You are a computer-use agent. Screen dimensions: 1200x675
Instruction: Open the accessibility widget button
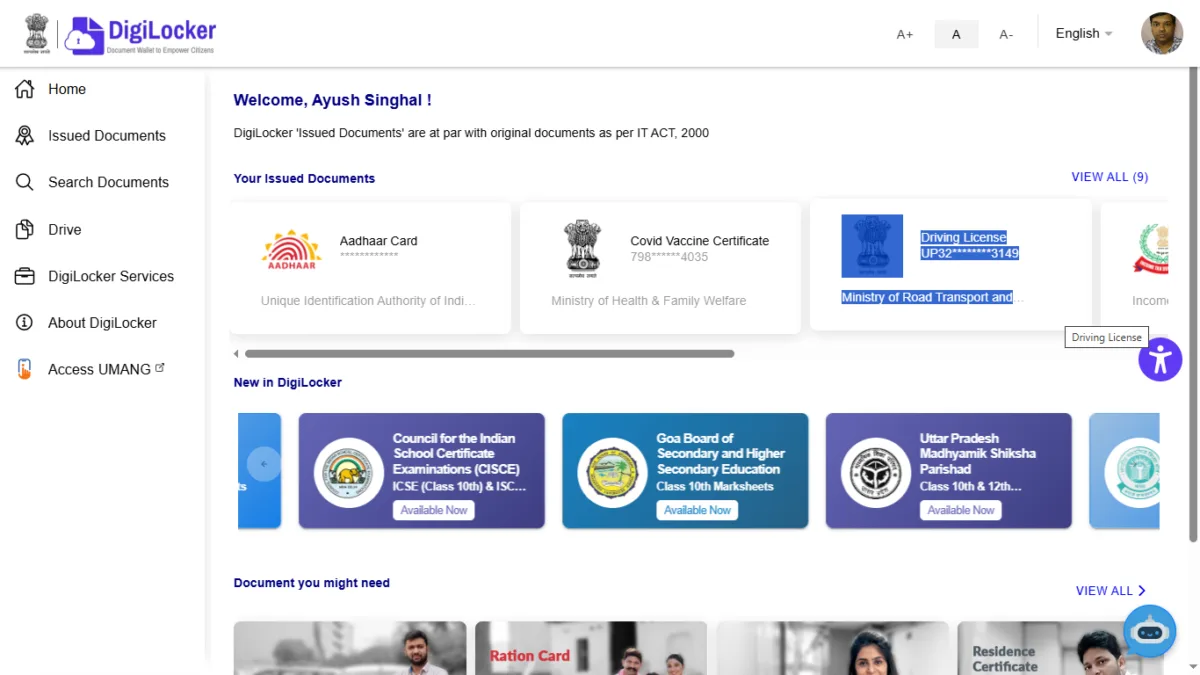[1160, 359]
